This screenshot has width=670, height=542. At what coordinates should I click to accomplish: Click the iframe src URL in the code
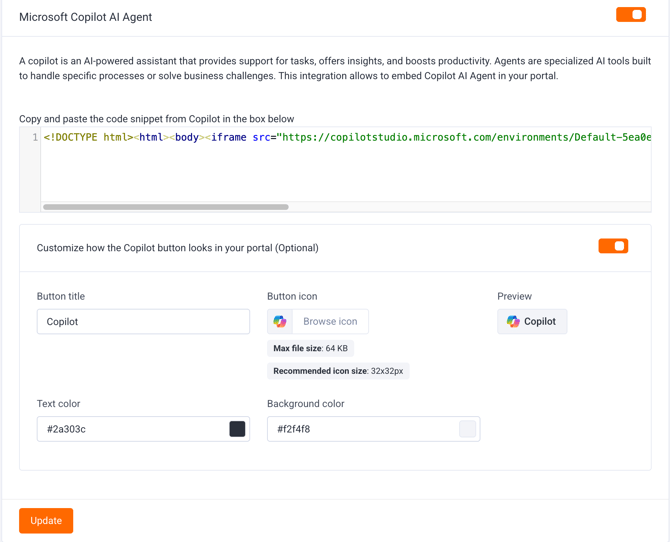click(465, 138)
